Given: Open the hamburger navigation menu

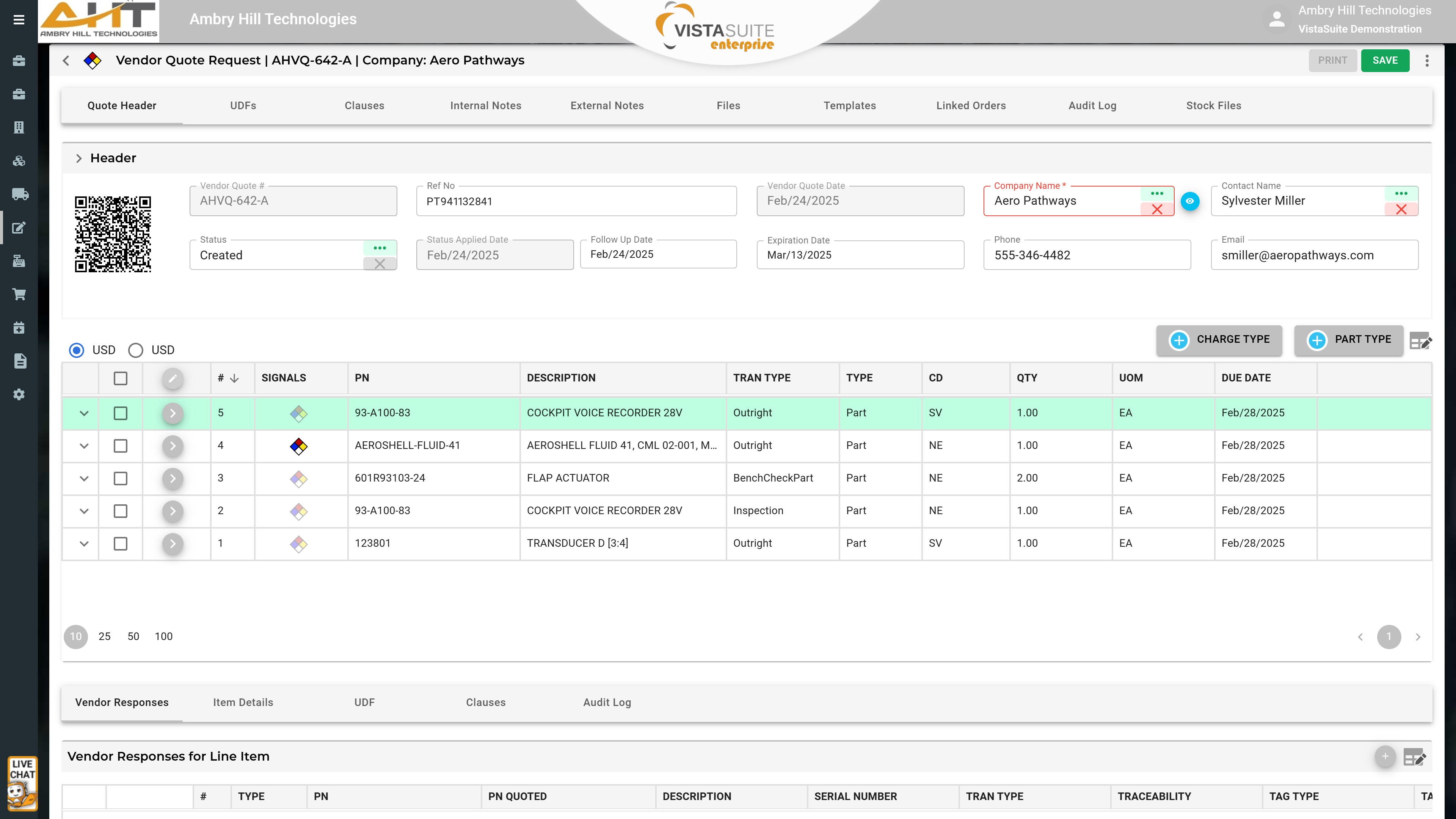Looking at the screenshot, I should point(19,20).
